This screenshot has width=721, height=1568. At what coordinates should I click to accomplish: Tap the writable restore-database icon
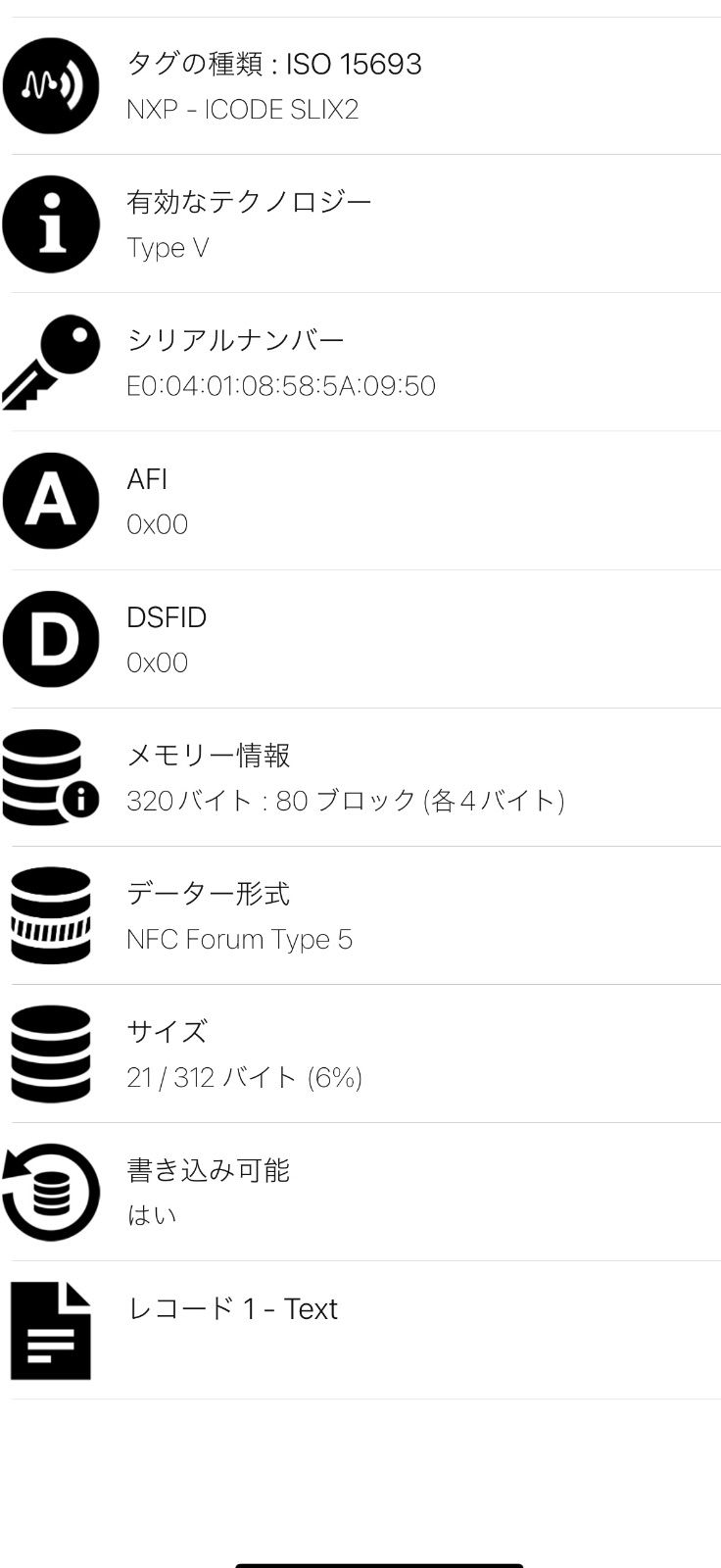click(x=51, y=1192)
